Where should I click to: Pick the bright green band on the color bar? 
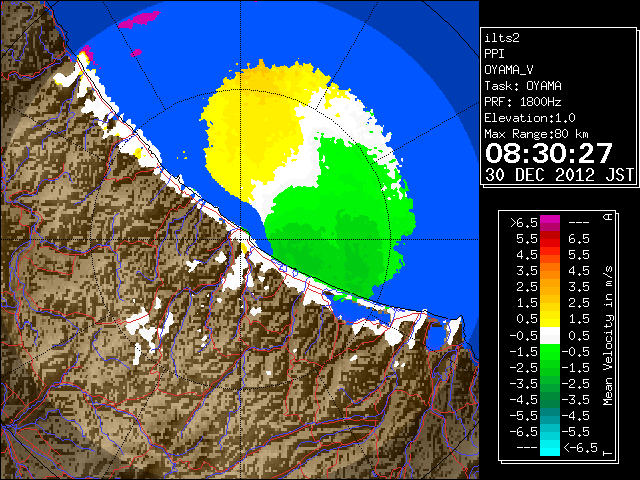click(550, 352)
